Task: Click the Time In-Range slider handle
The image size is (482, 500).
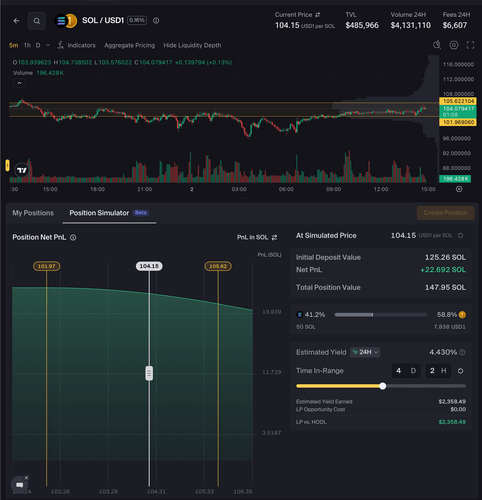Action: click(383, 386)
